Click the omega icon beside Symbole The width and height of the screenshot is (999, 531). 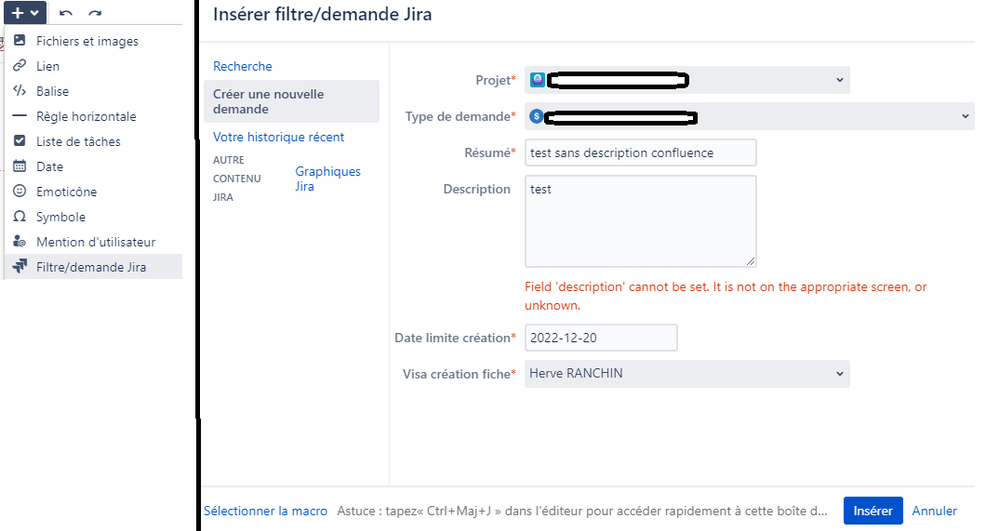[20, 216]
